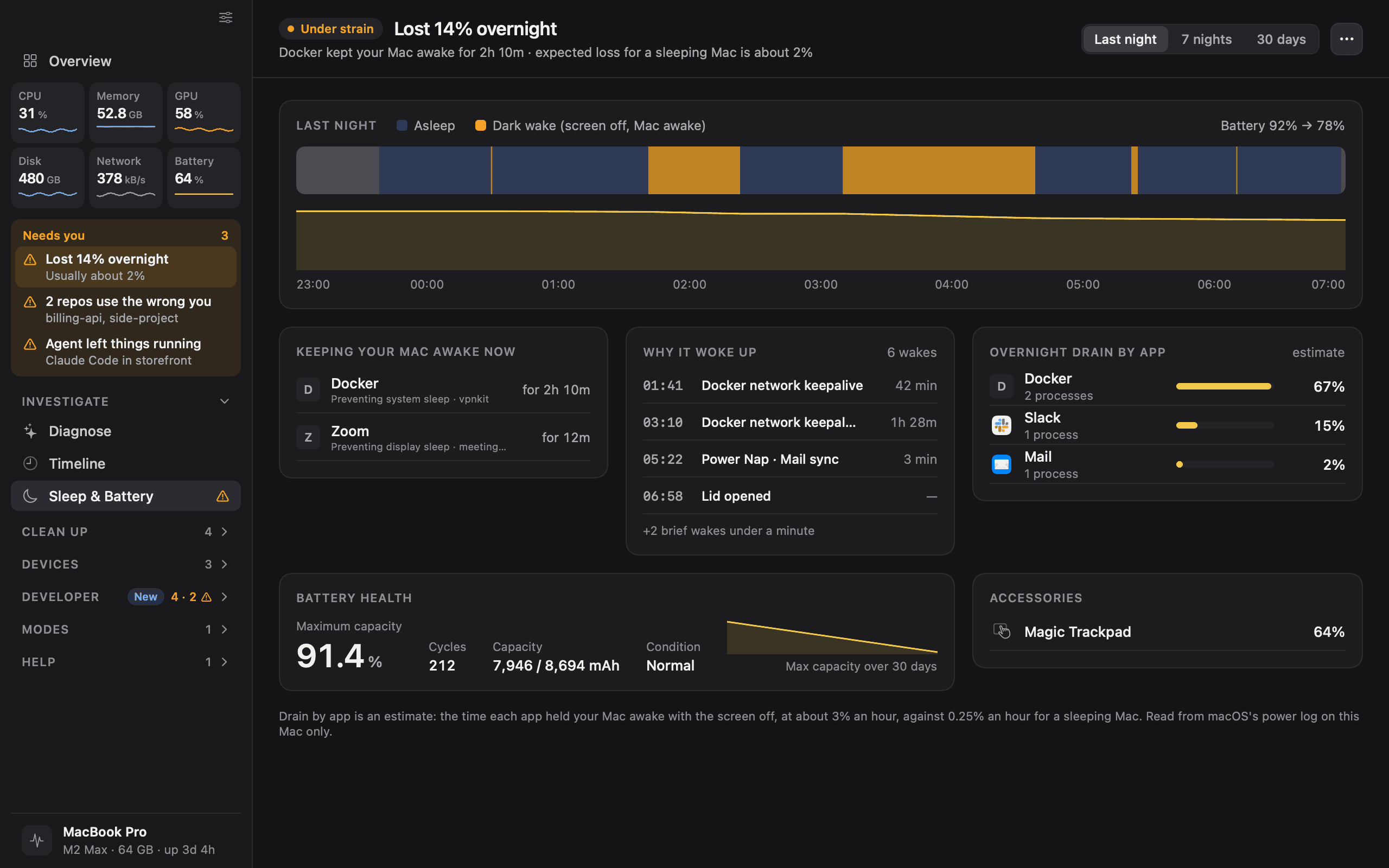Click the Docker 67% drain progress bar
The image size is (1389, 868).
pos(1225,386)
